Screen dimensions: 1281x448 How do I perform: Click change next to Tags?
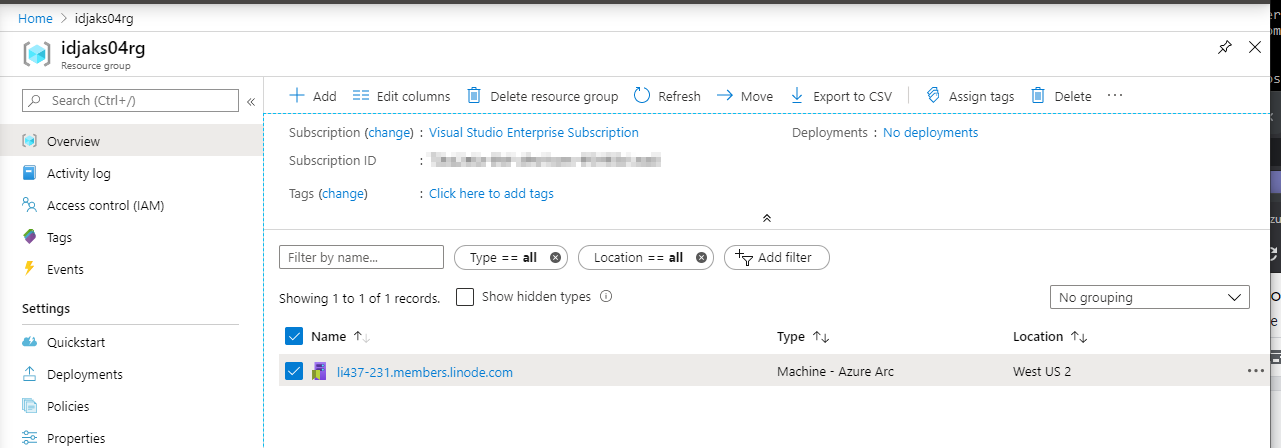343,194
